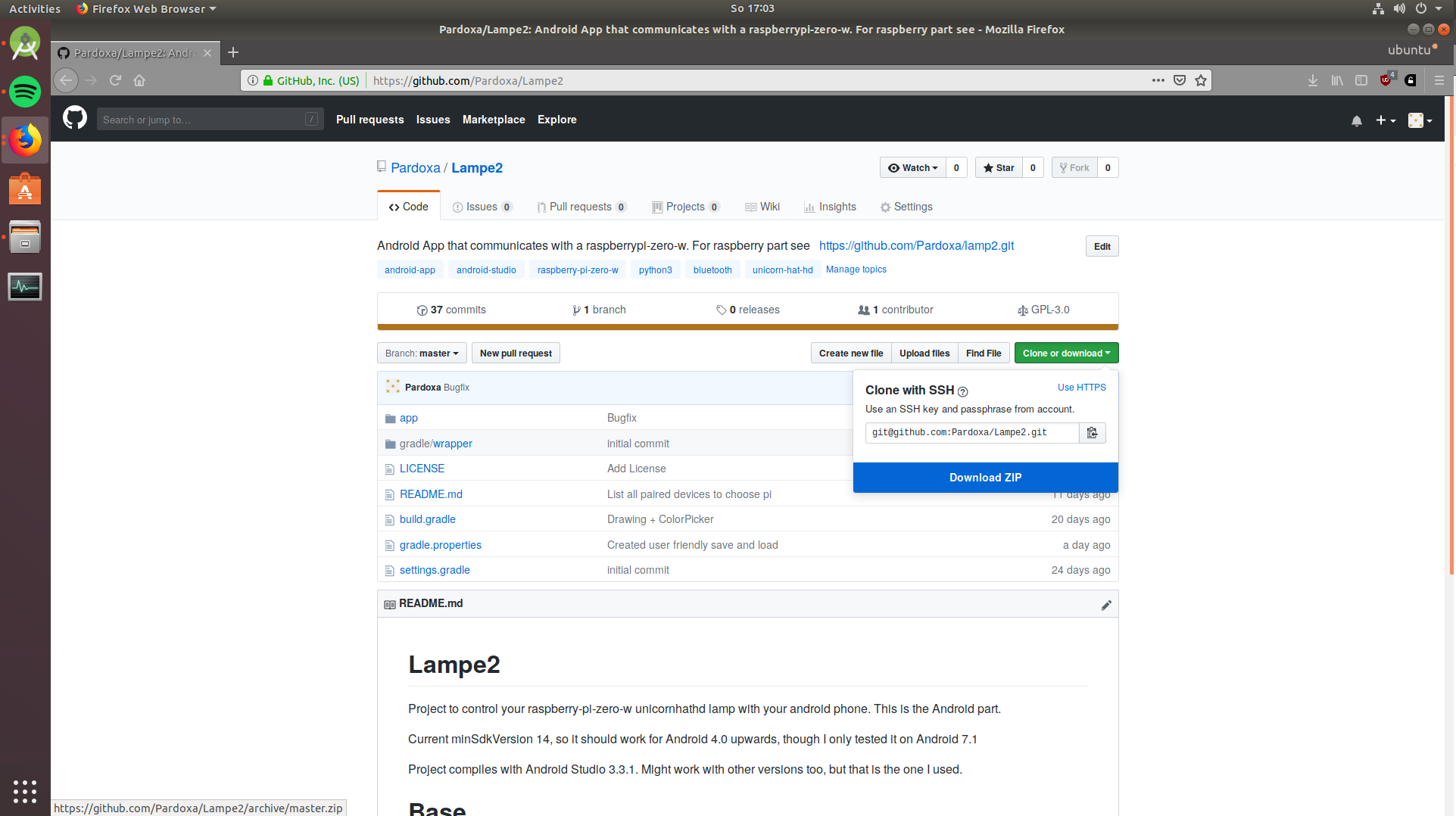
Task: Open System Monitor from the dock
Action: 25,286
